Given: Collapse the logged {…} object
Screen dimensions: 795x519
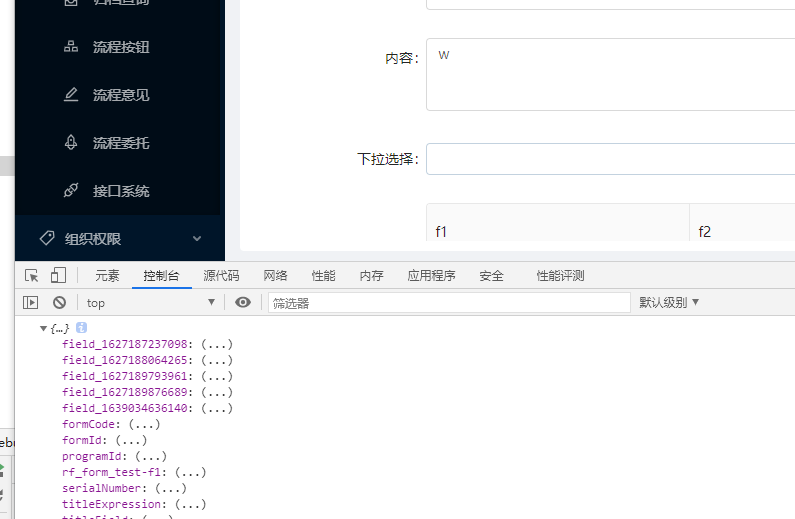Looking at the screenshot, I should pyautogui.click(x=43, y=328).
